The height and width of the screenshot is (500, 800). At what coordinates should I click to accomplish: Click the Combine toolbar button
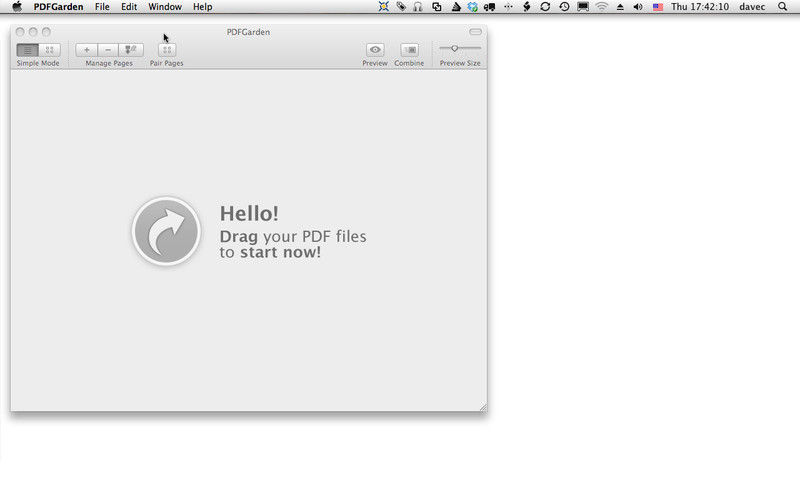click(409, 50)
